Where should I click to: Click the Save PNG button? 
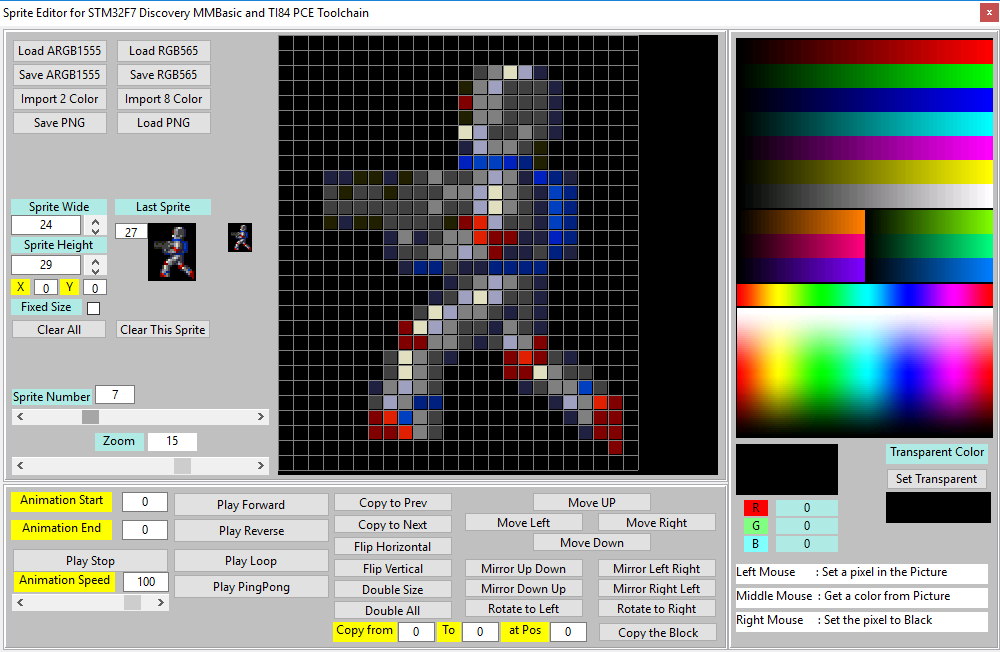pyautogui.click(x=59, y=122)
